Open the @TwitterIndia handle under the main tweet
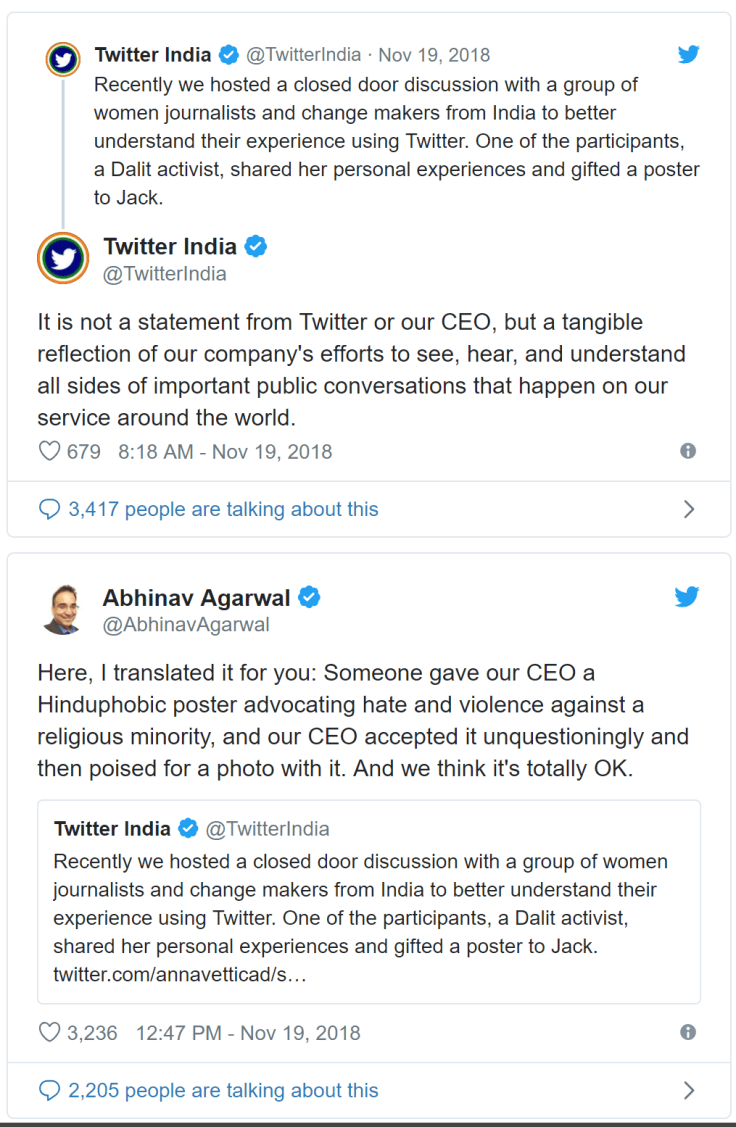This screenshot has width=736, height=1127. pos(165,274)
